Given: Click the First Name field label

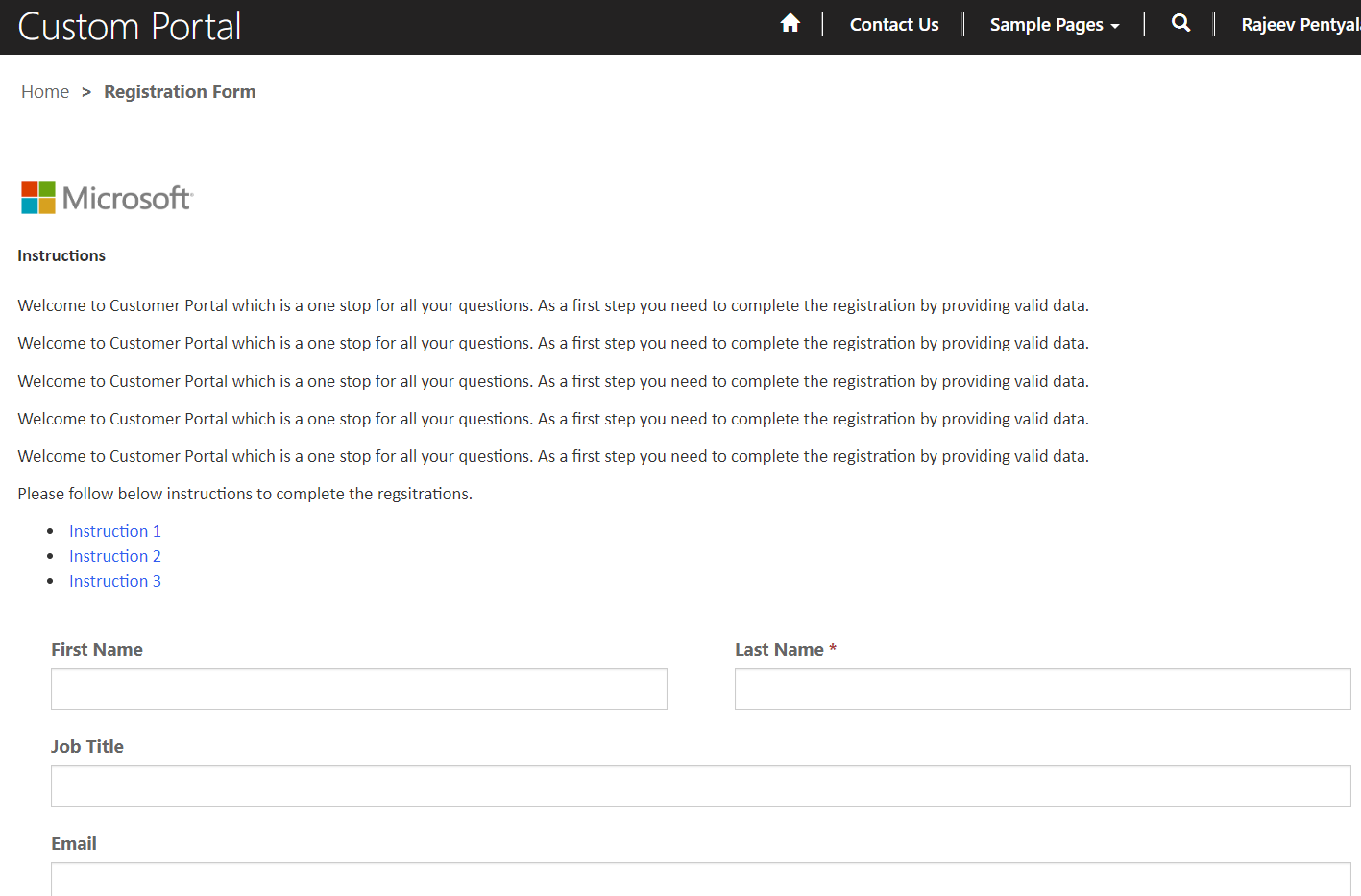Looking at the screenshot, I should click(x=96, y=649).
